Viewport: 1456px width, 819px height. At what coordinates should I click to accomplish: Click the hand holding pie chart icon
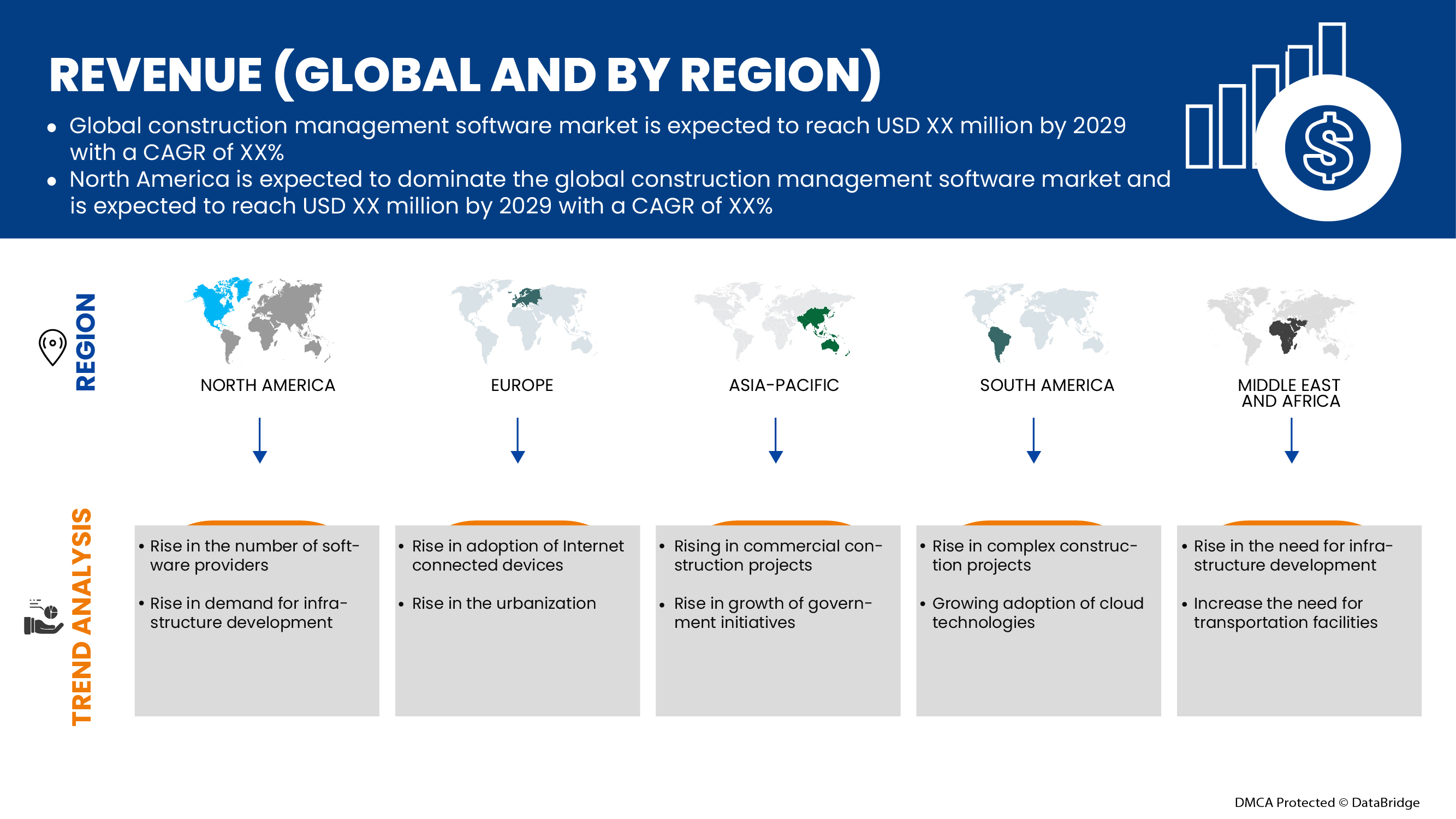tap(43, 617)
